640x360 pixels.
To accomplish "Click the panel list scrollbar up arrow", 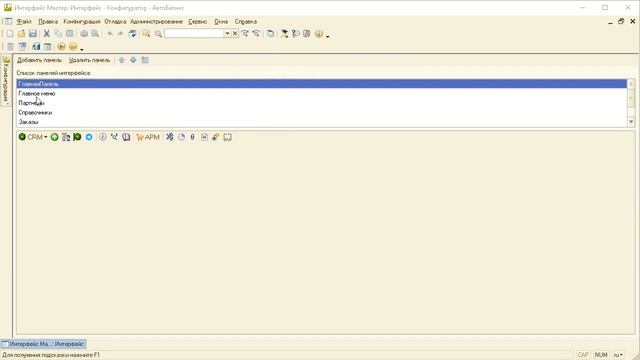I will (x=631, y=84).
